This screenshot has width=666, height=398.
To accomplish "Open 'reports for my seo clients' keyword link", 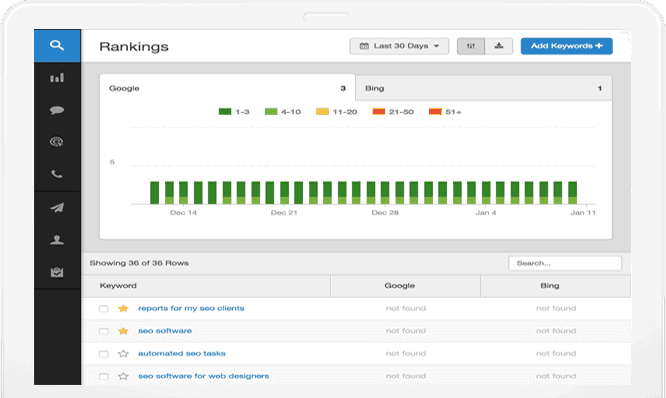I will [x=191, y=308].
